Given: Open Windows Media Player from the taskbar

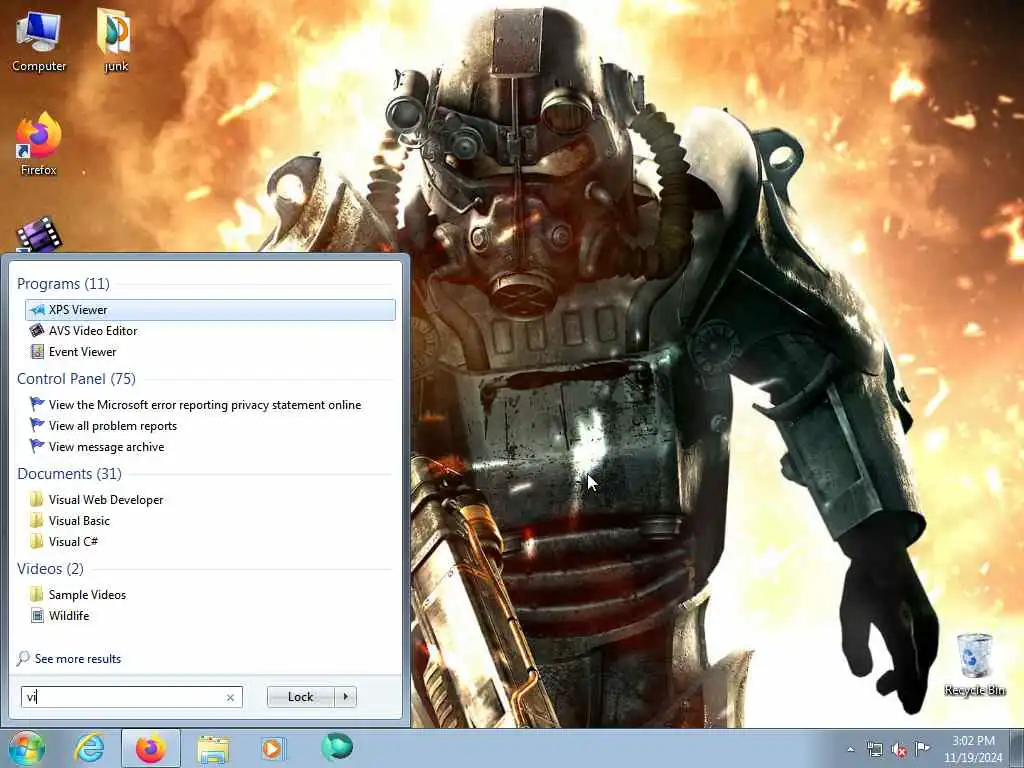Looking at the screenshot, I should [x=272, y=748].
